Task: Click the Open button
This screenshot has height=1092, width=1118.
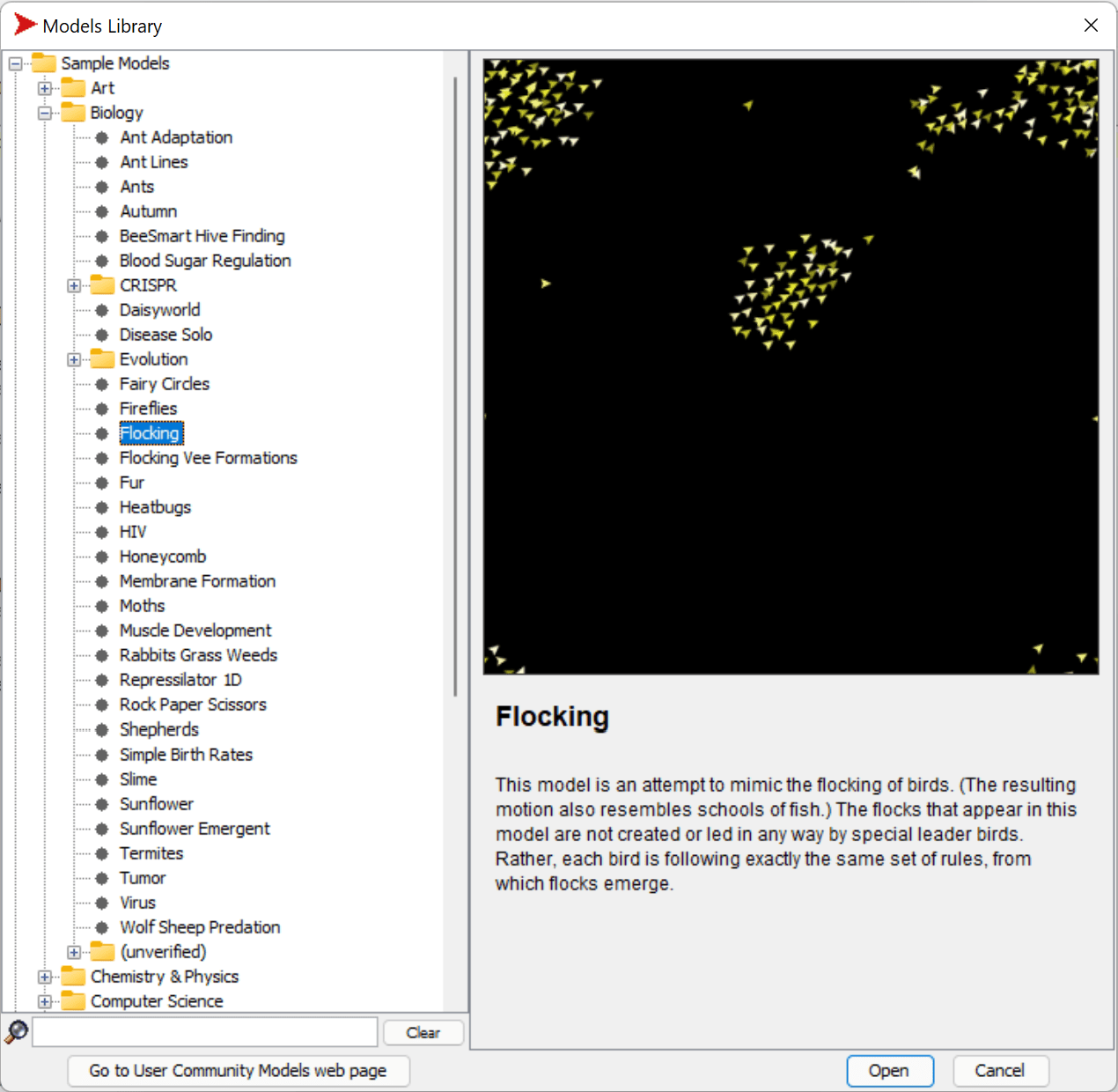Action: tap(889, 1071)
